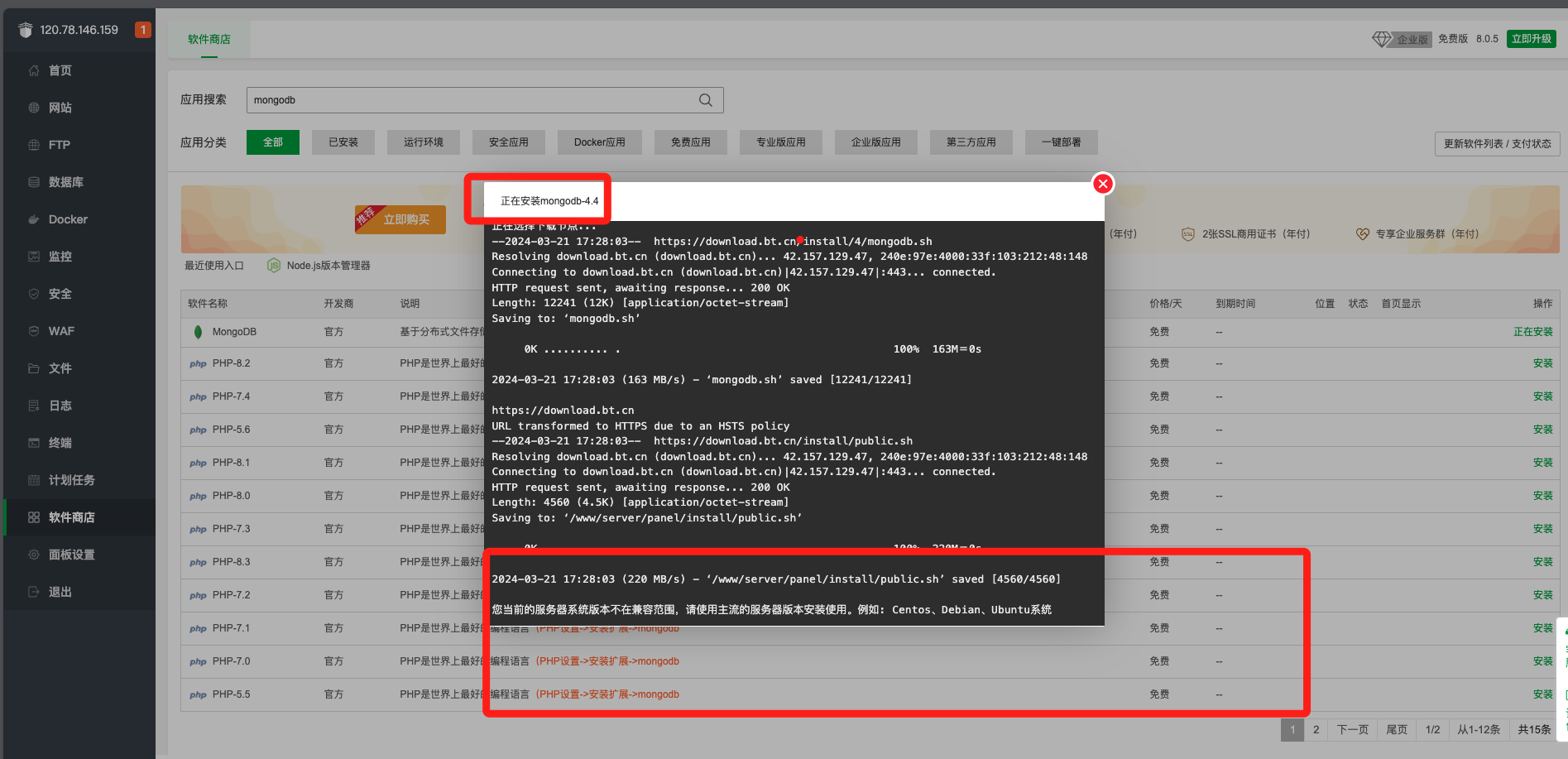Click the 企业版 label in header

click(x=1412, y=39)
